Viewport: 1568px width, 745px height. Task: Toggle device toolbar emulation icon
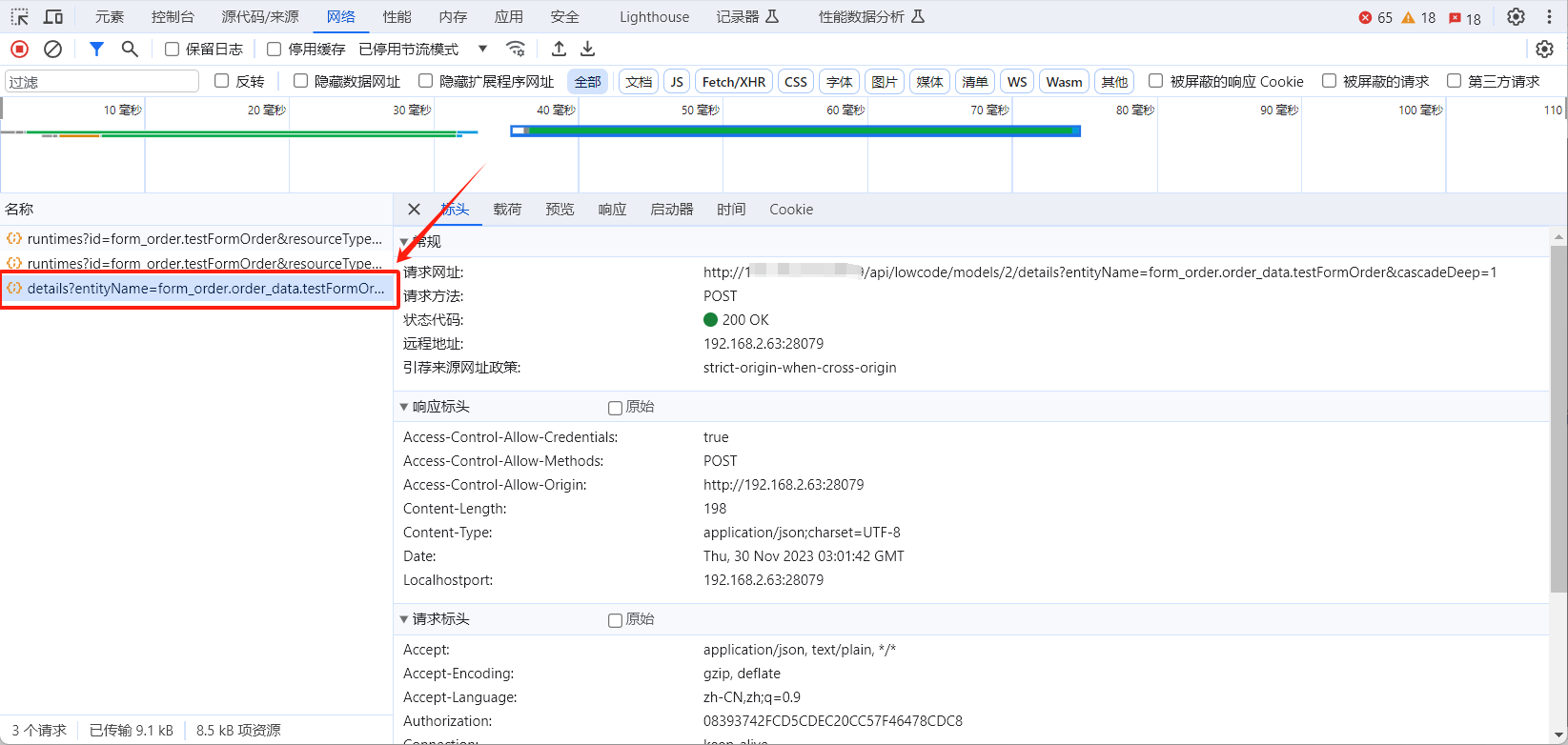coord(53,17)
